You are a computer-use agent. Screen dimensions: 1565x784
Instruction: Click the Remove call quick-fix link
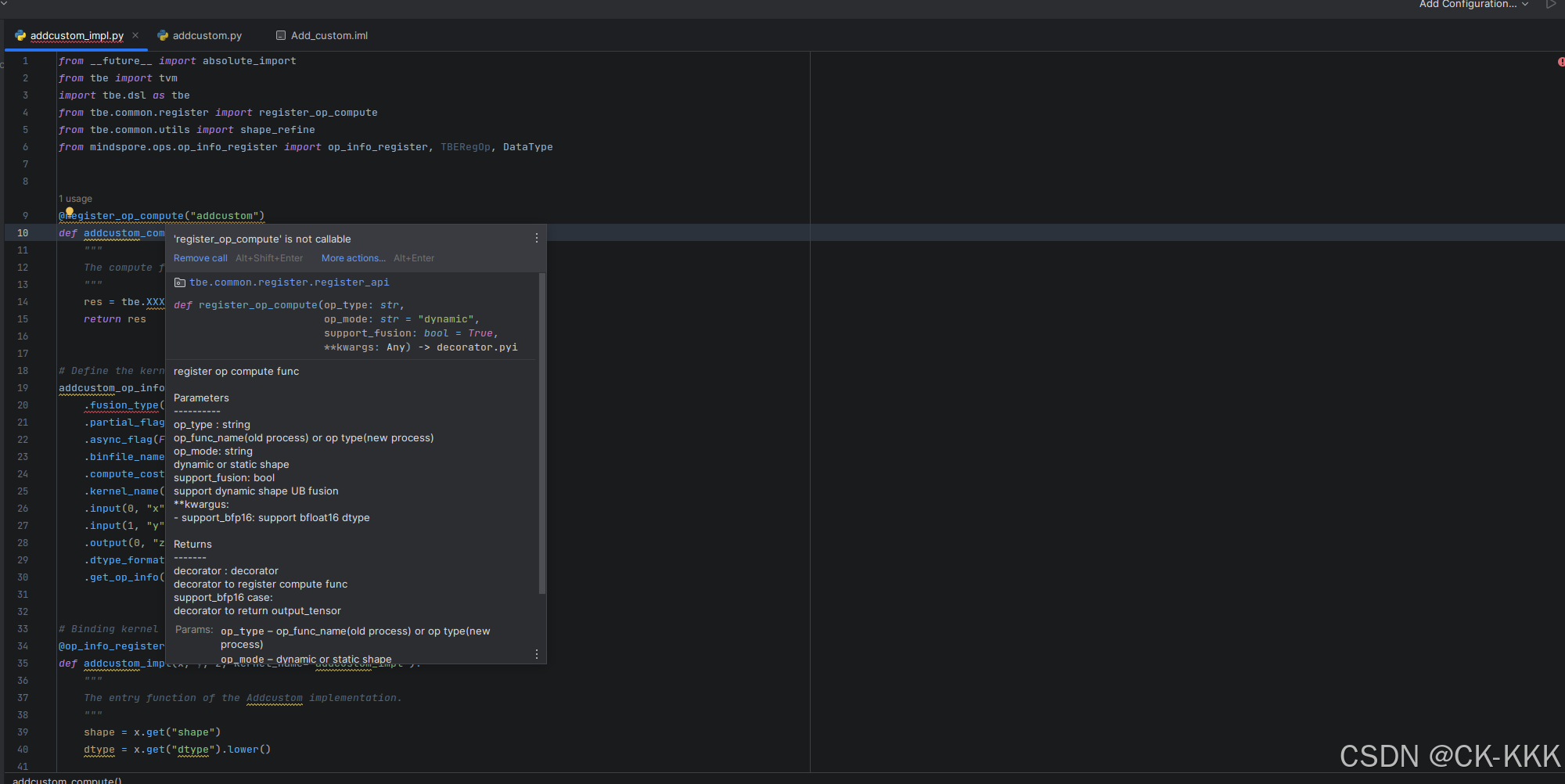[200, 258]
